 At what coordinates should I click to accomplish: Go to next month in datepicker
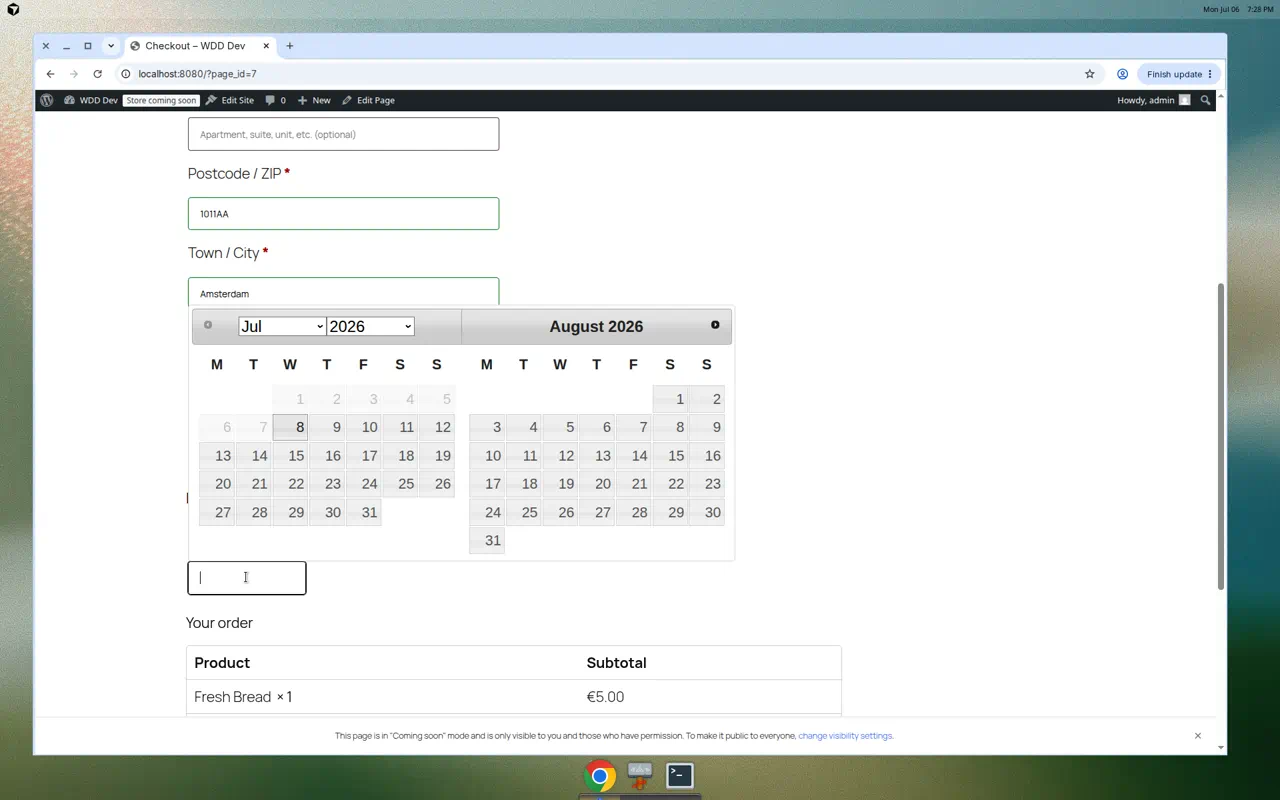(x=715, y=325)
